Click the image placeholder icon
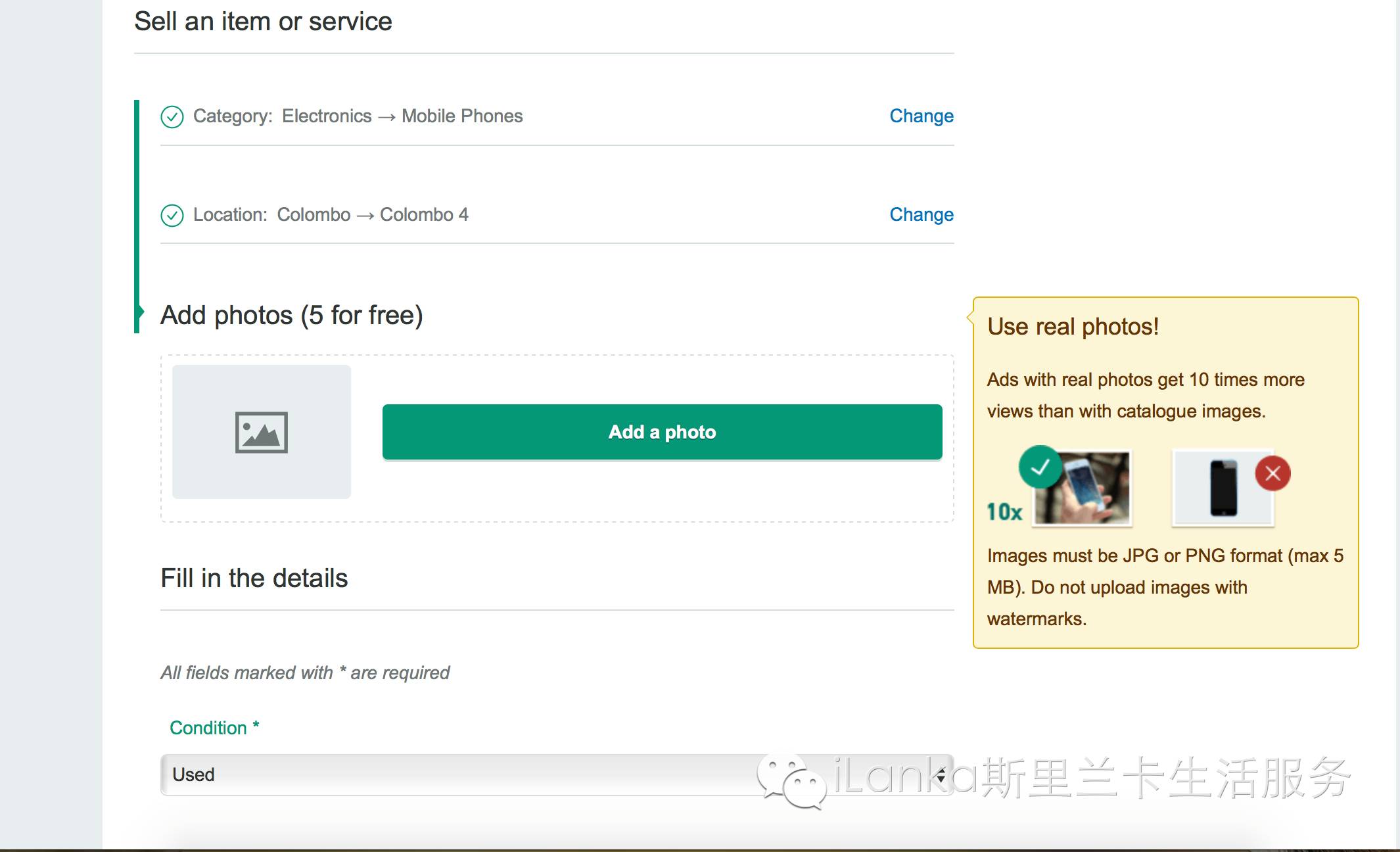The height and width of the screenshot is (852, 1400). [x=261, y=432]
